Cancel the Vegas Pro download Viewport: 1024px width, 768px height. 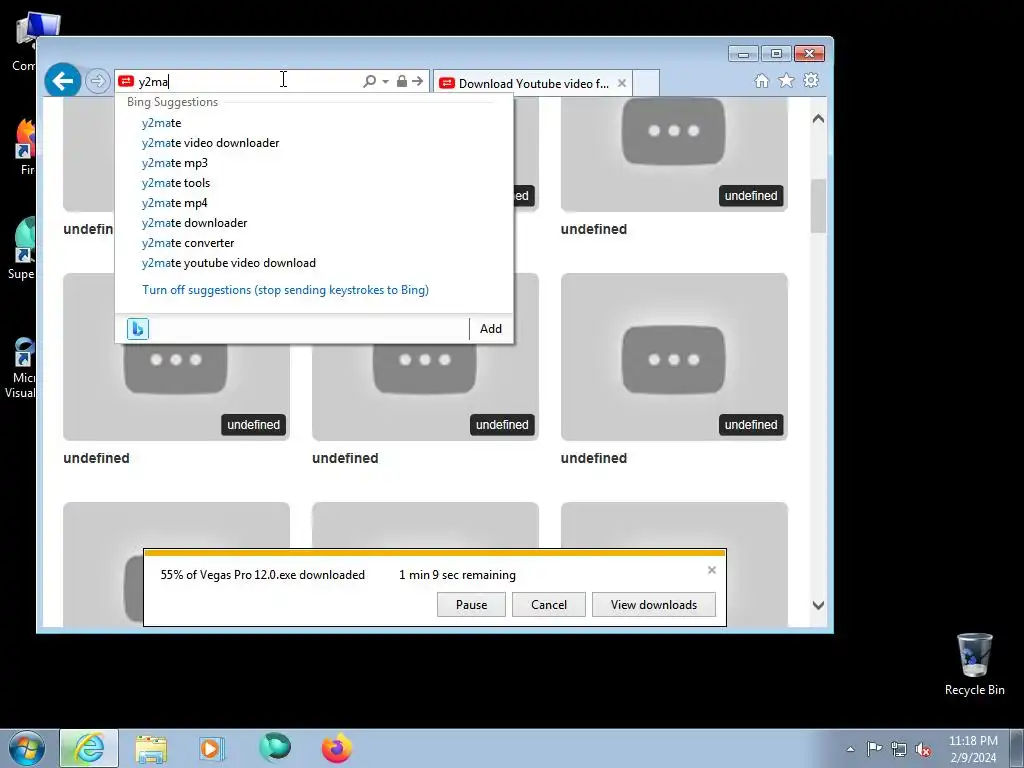pyautogui.click(x=549, y=605)
